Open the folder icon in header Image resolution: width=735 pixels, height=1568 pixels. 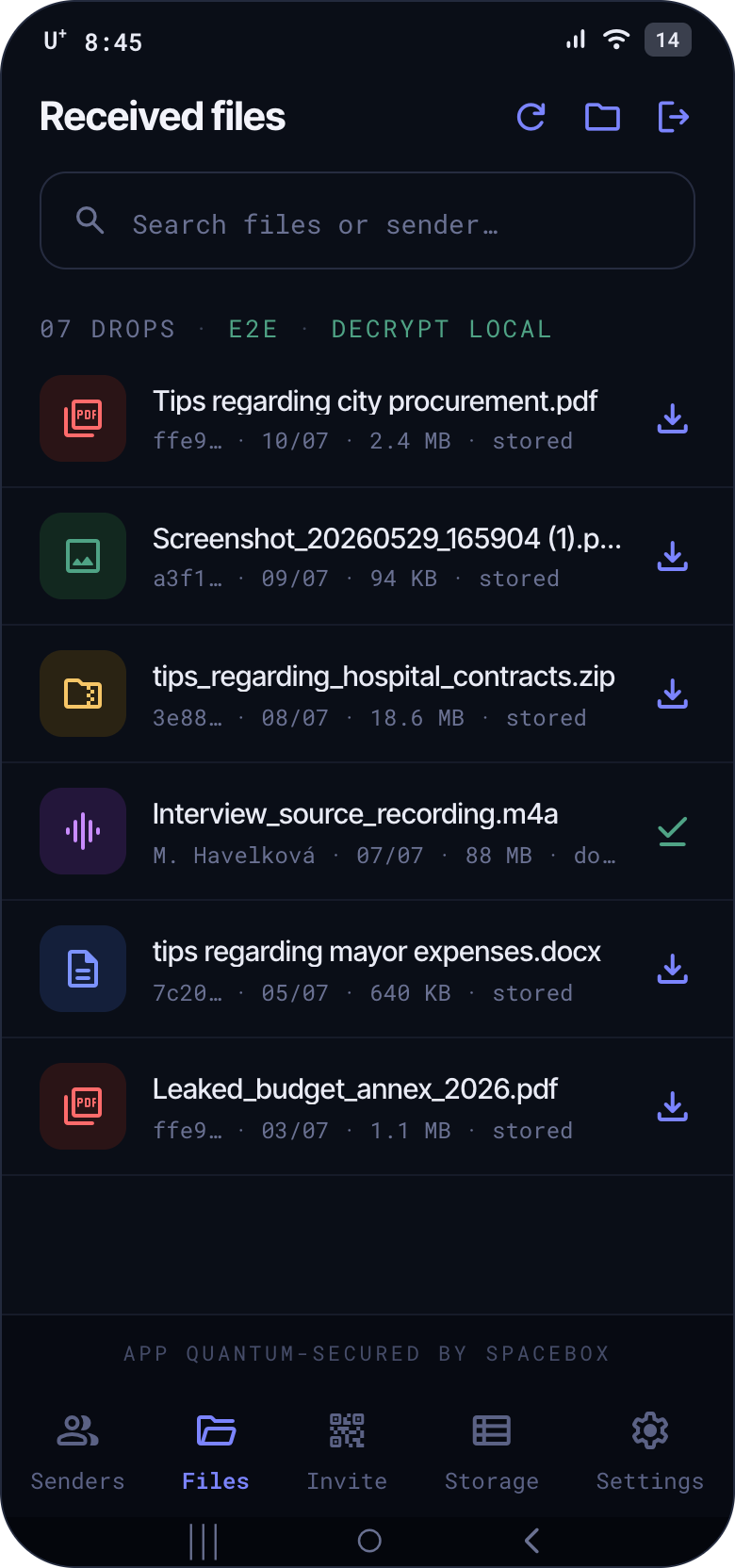602,117
